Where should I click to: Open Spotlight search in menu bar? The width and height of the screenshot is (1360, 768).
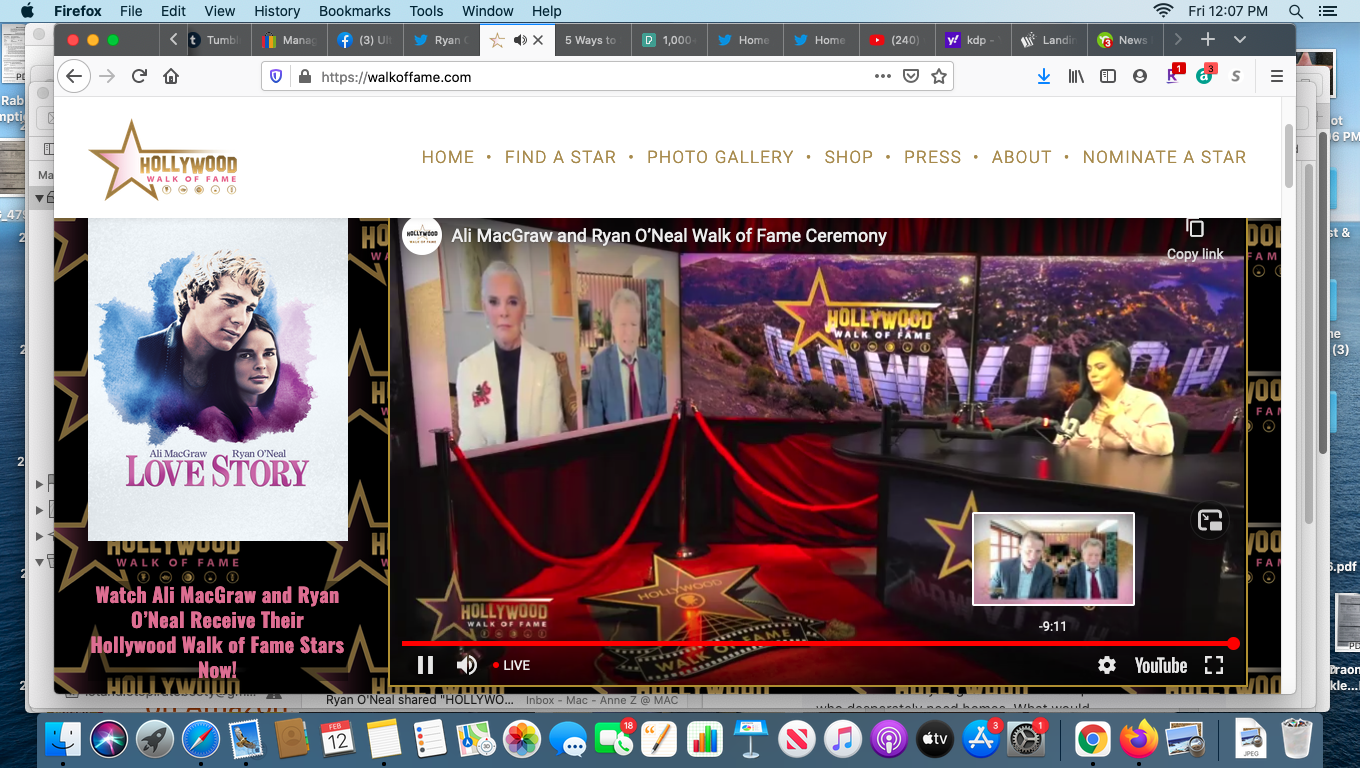click(1296, 11)
